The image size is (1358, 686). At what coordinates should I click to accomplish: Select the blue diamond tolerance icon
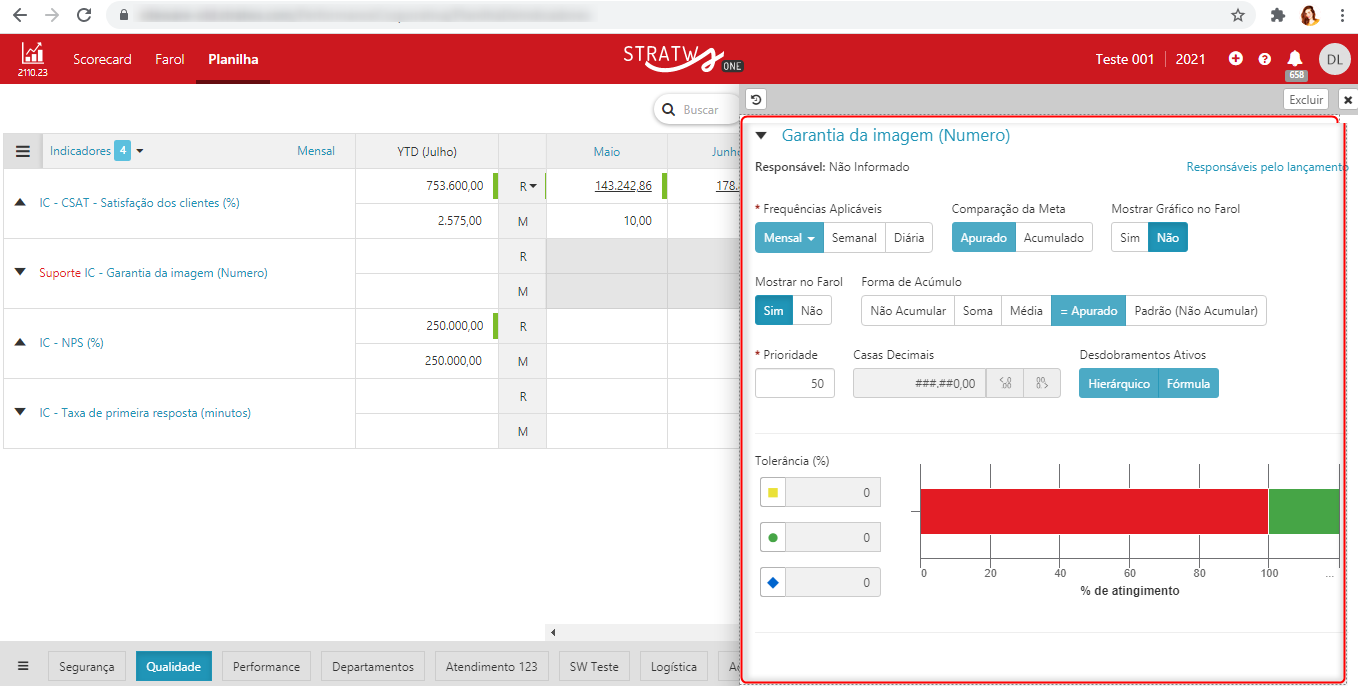coord(773,582)
